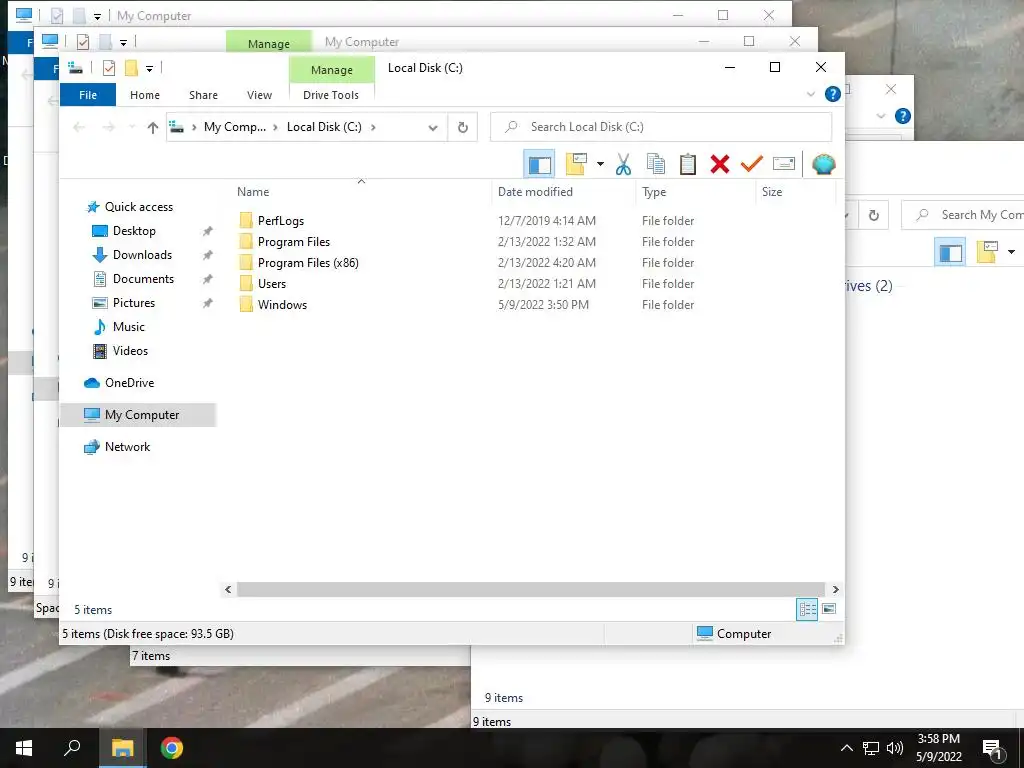Open taskbar search magnifier

[72, 748]
